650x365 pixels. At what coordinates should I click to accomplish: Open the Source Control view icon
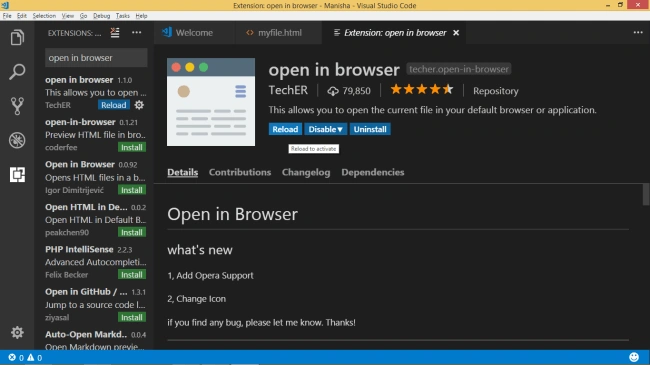click(17, 106)
